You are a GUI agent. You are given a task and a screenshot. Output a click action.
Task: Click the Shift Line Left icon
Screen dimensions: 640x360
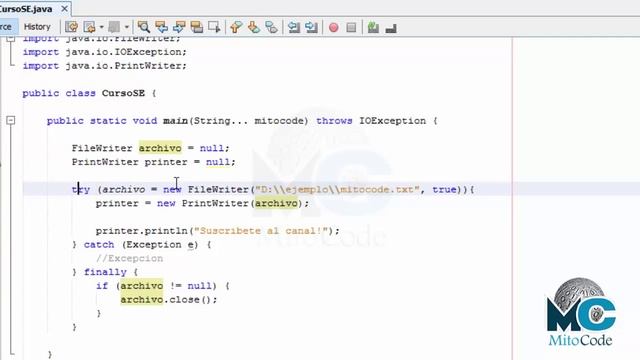(293, 27)
